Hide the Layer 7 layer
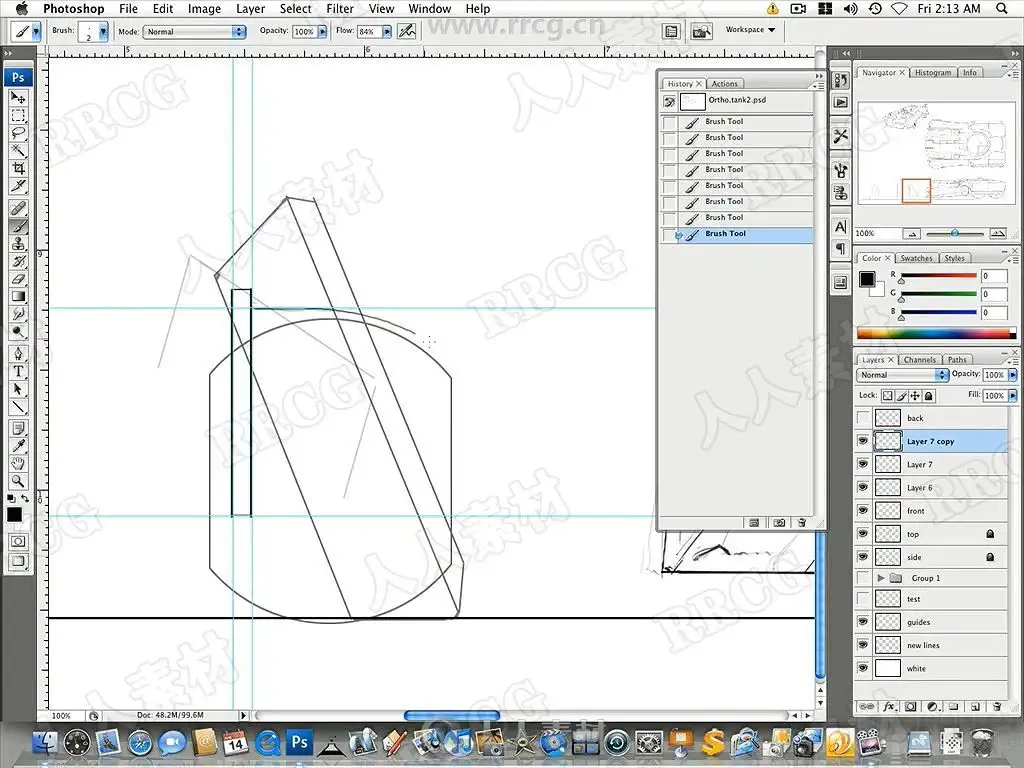This screenshot has height=768, width=1024. [863, 464]
